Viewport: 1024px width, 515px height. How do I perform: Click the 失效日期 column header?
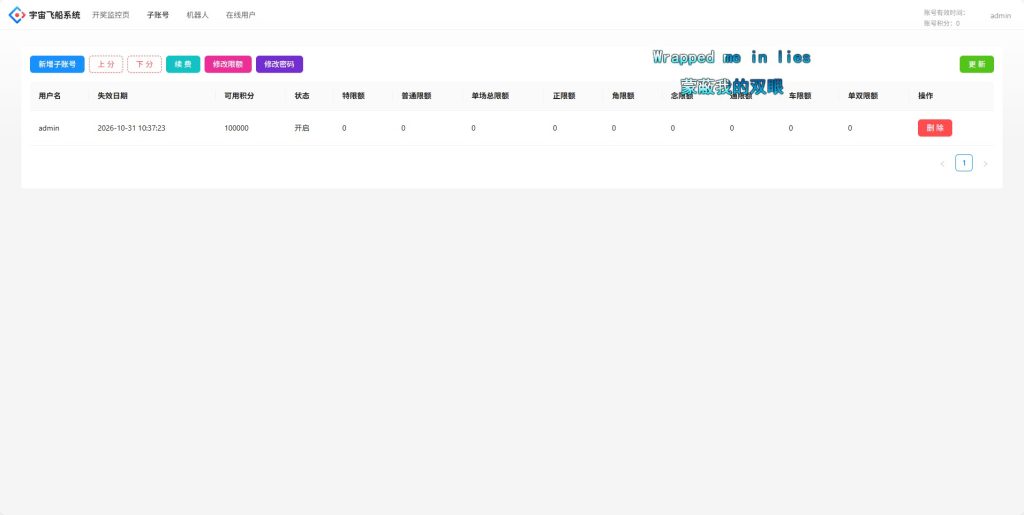click(x=112, y=95)
